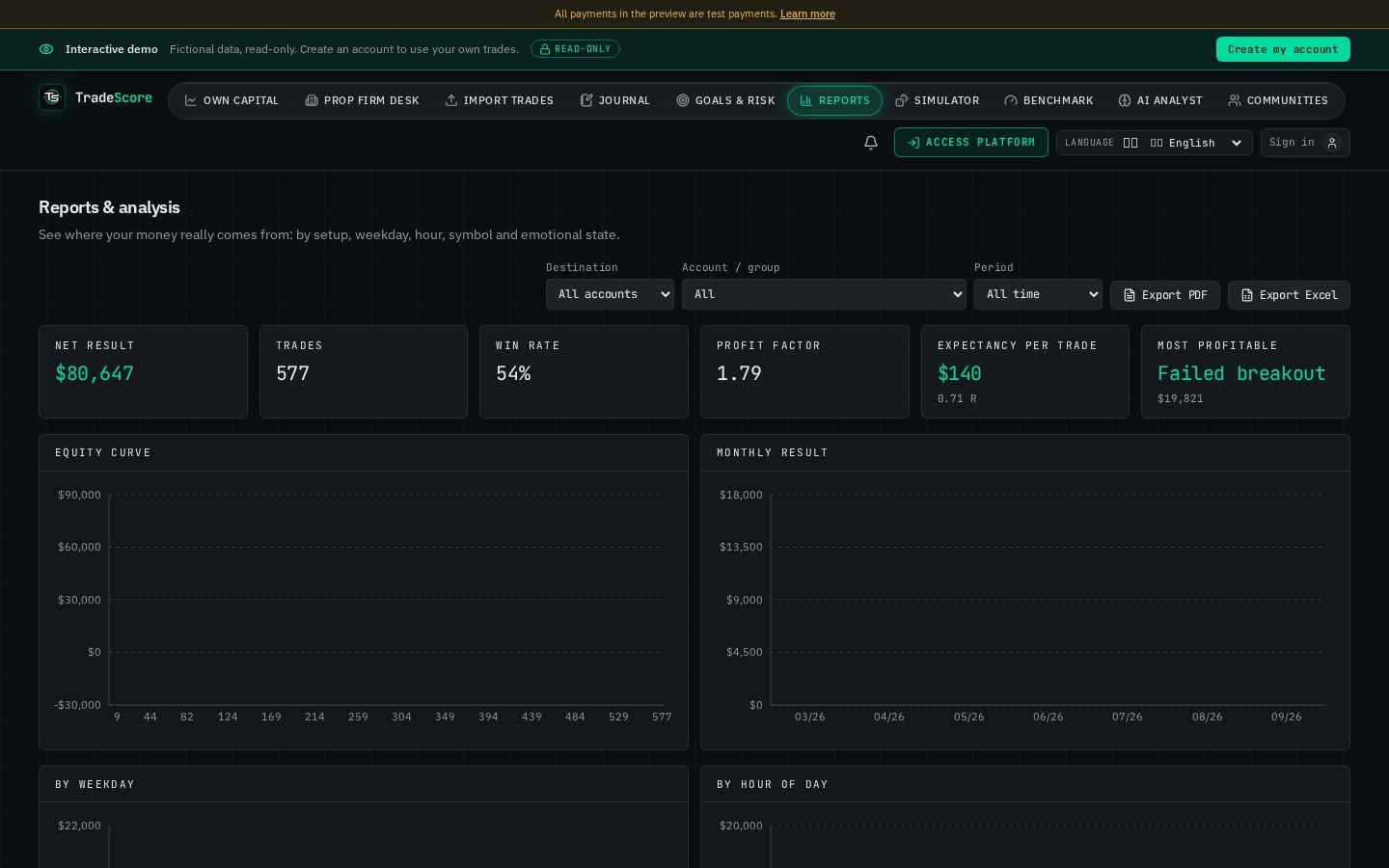Click the Reports & analysis heading

pos(109,207)
